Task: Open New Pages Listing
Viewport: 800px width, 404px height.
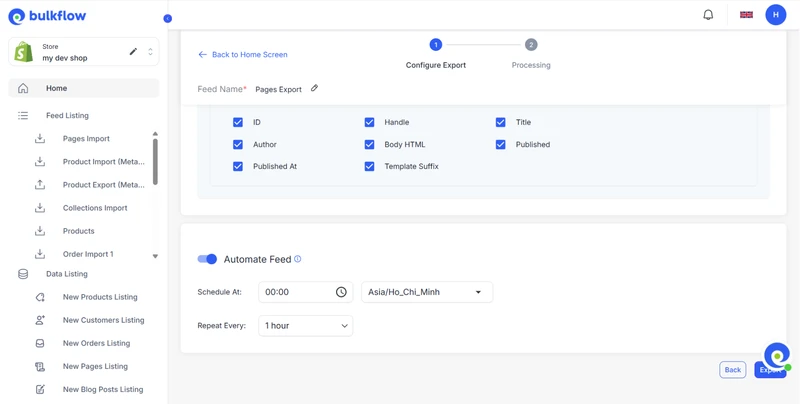Action: (x=95, y=366)
